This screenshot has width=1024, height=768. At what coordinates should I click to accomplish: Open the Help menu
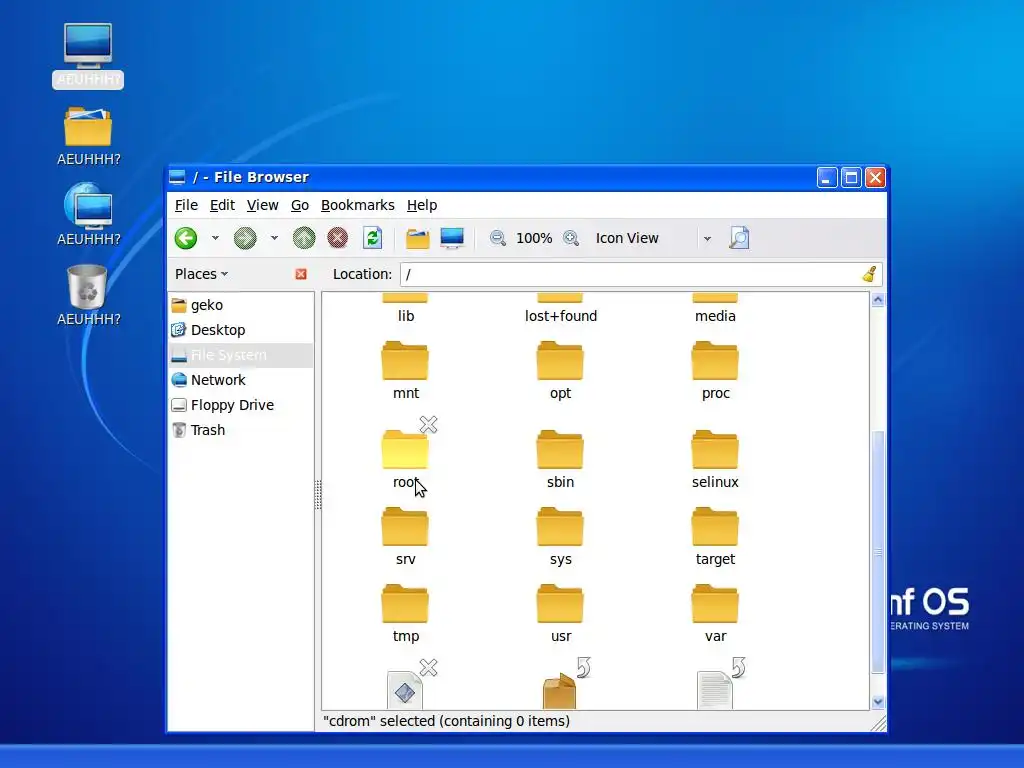click(422, 205)
